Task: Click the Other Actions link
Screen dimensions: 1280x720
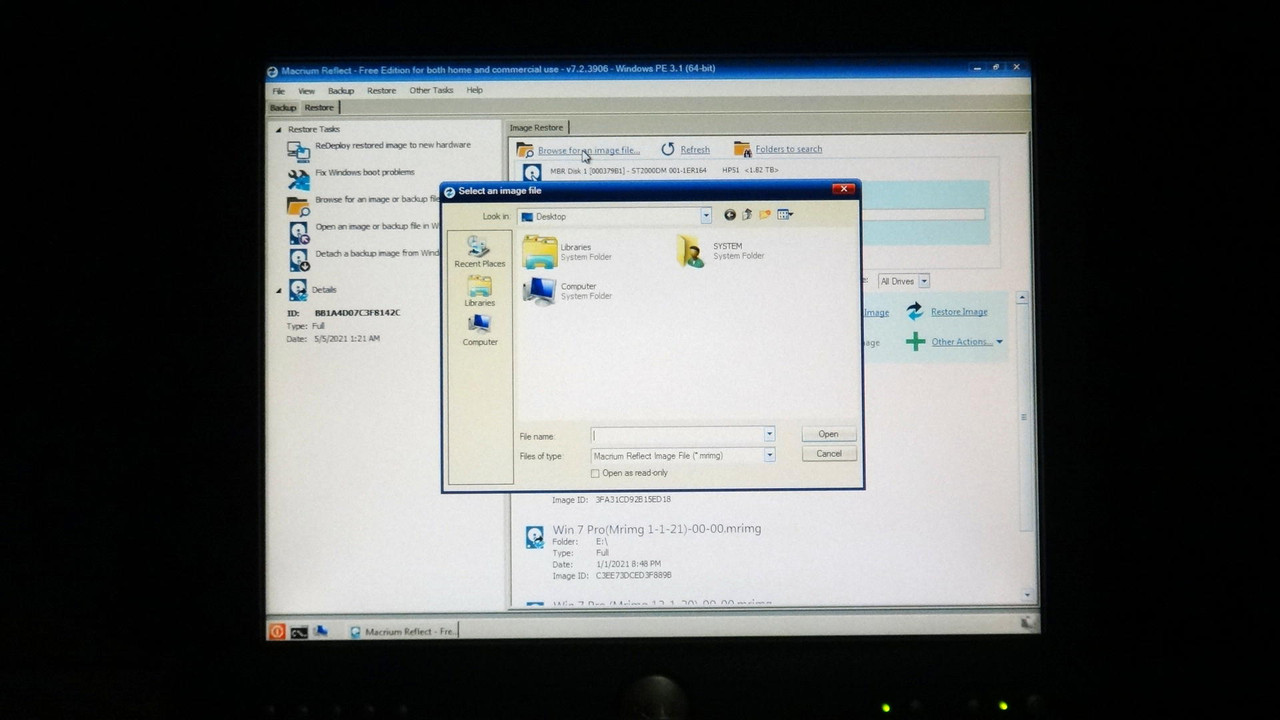Action: point(962,342)
